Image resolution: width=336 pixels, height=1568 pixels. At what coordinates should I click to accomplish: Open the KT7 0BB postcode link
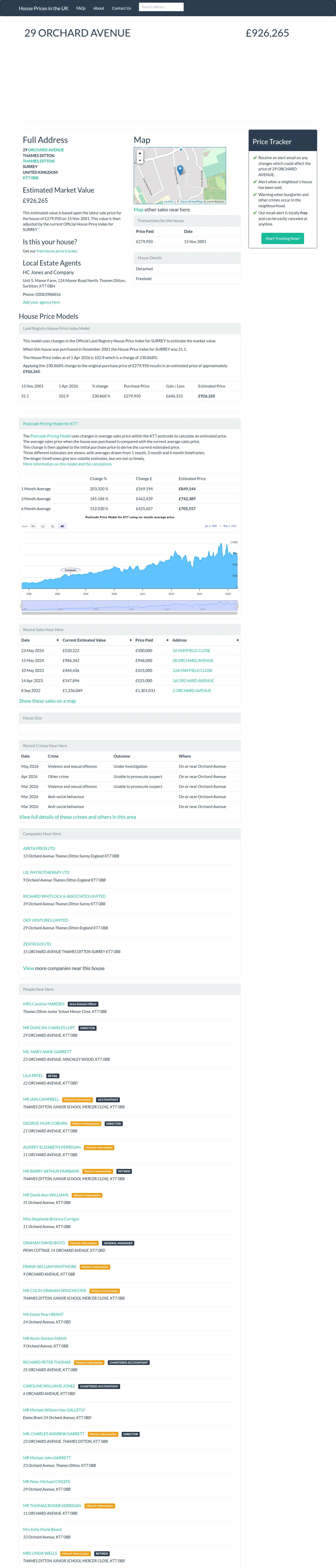[31, 178]
